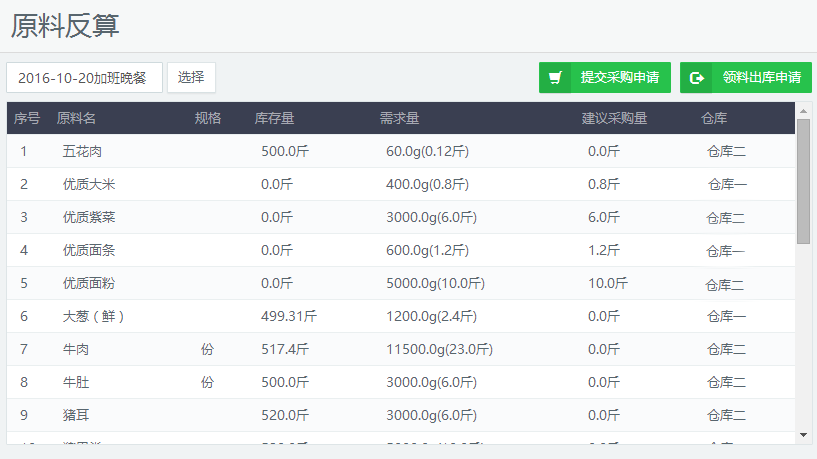The height and width of the screenshot is (459, 817).
Task: Focus the 2016-10-20加班晚餐 input field
Action: (x=84, y=78)
